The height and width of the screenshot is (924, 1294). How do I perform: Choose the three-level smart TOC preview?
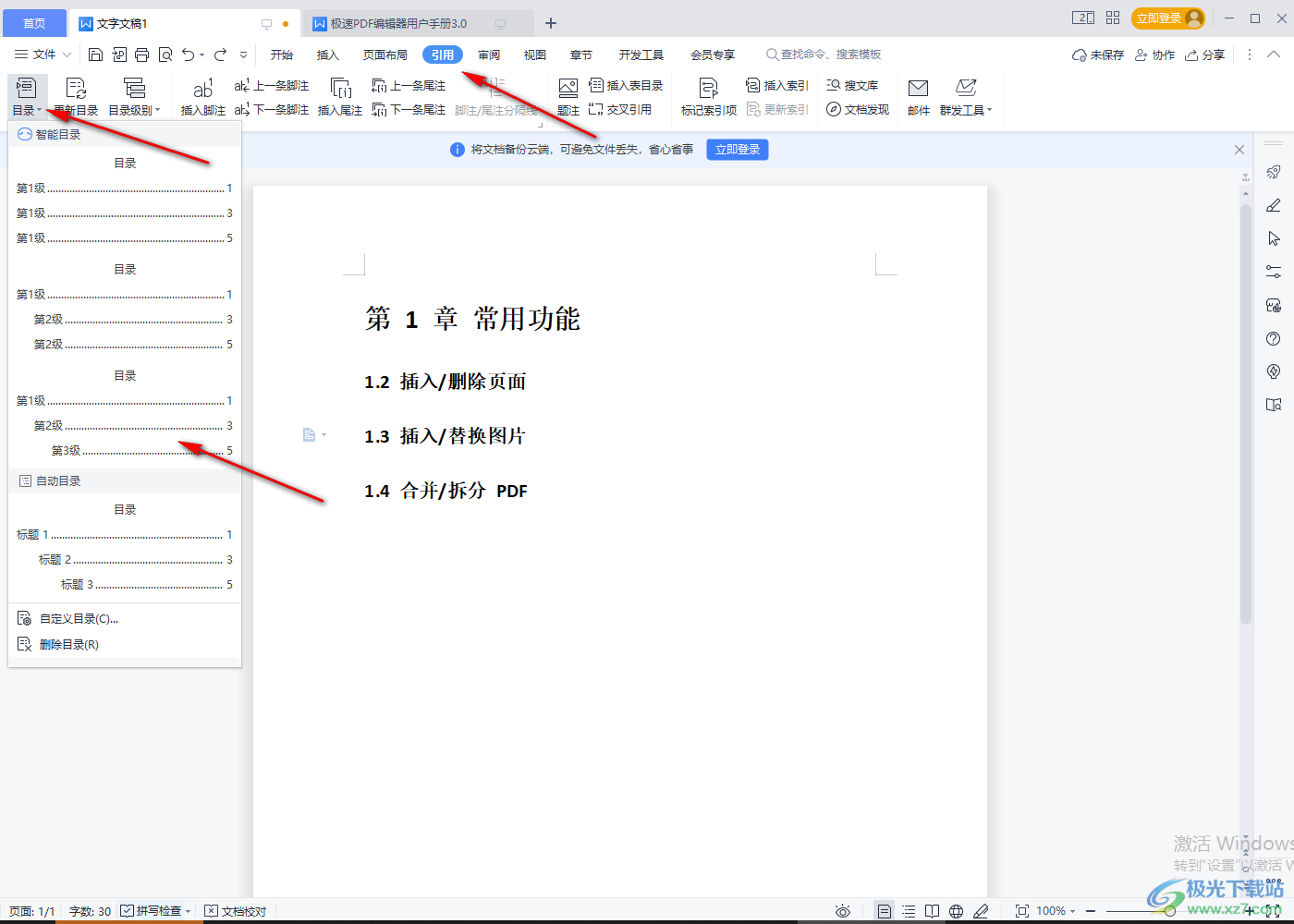coord(124,414)
